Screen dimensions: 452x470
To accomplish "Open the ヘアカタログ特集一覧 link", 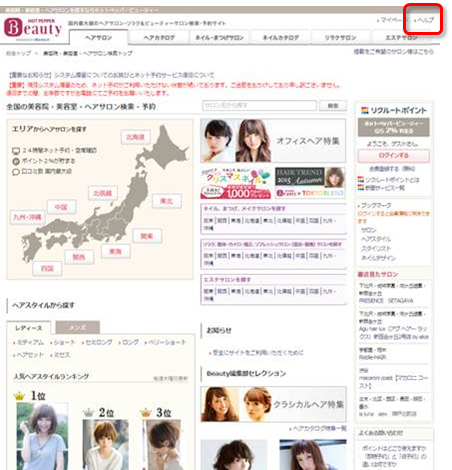I will click(320, 428).
